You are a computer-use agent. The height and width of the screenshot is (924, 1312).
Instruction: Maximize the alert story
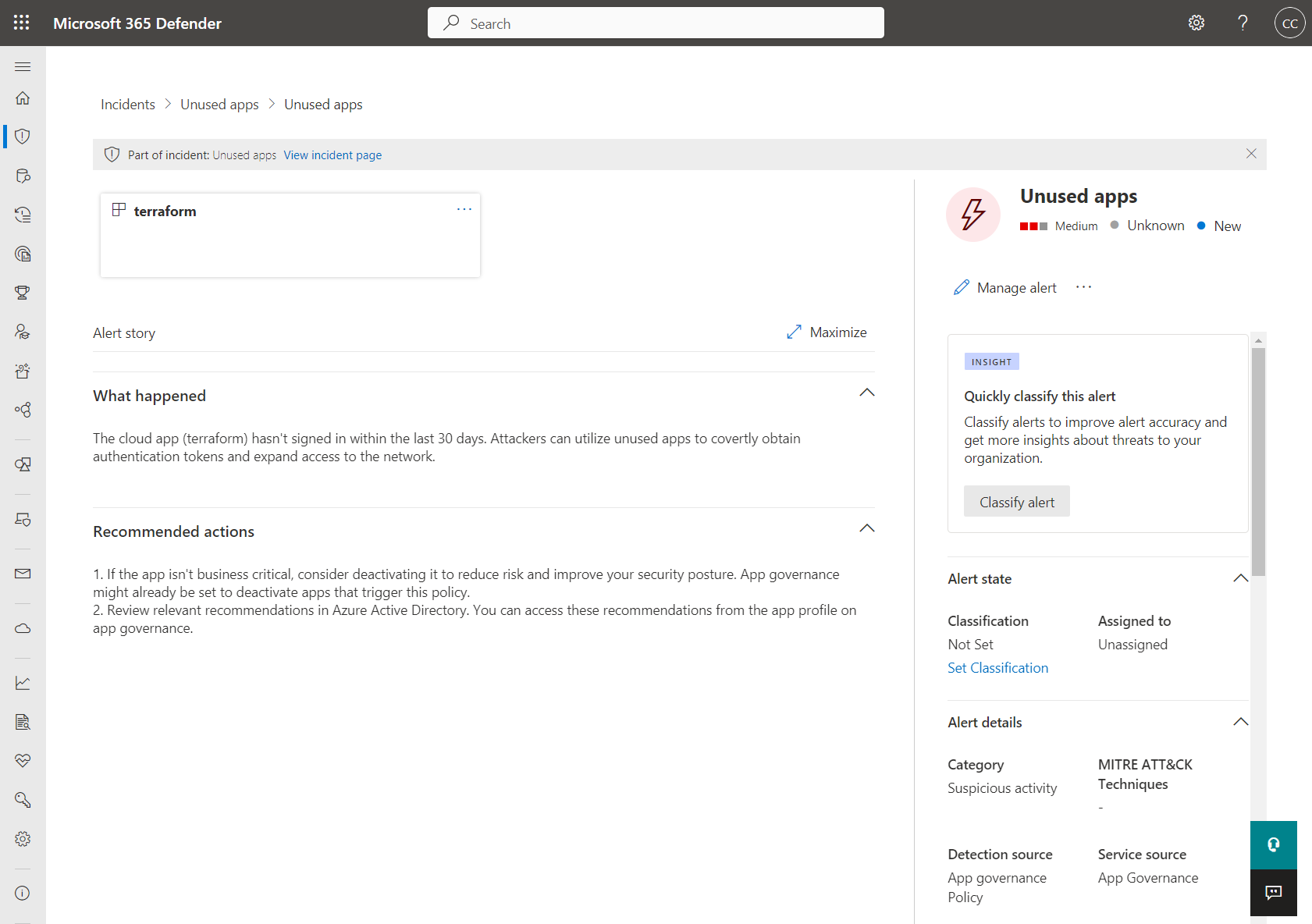point(827,332)
